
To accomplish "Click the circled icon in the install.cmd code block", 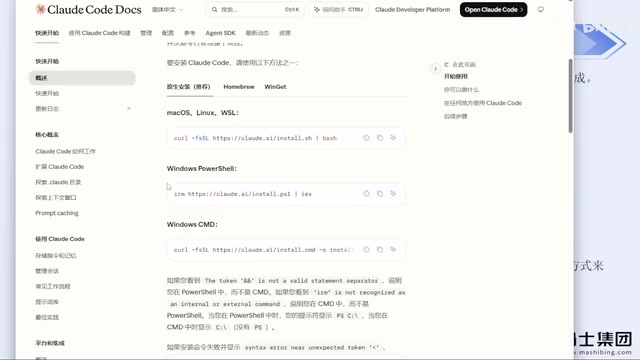I will [x=366, y=249].
